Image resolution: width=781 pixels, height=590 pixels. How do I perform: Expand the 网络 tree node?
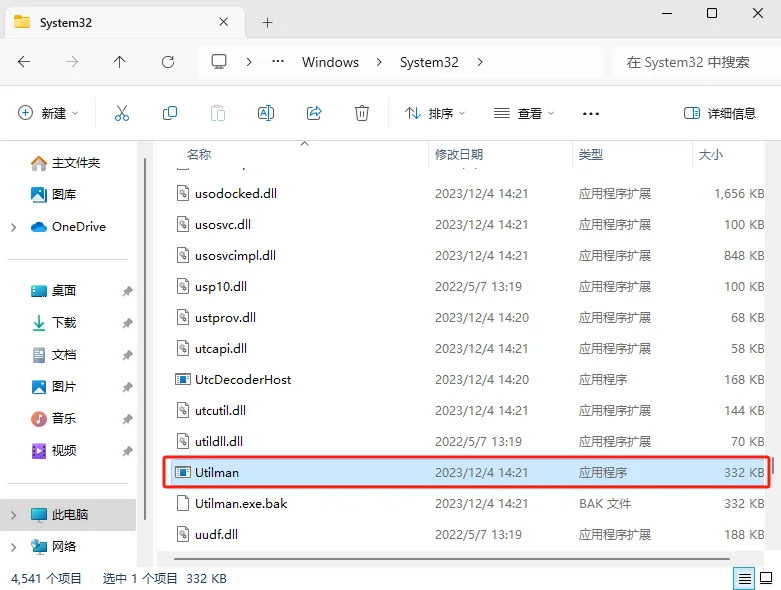click(x=13, y=547)
